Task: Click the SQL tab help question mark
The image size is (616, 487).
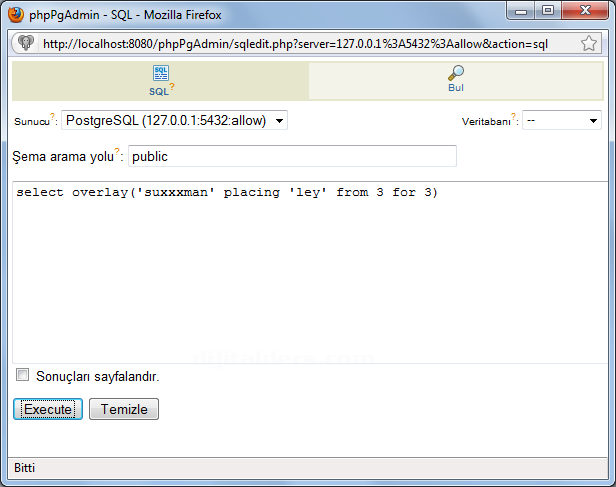Action: coord(172,86)
